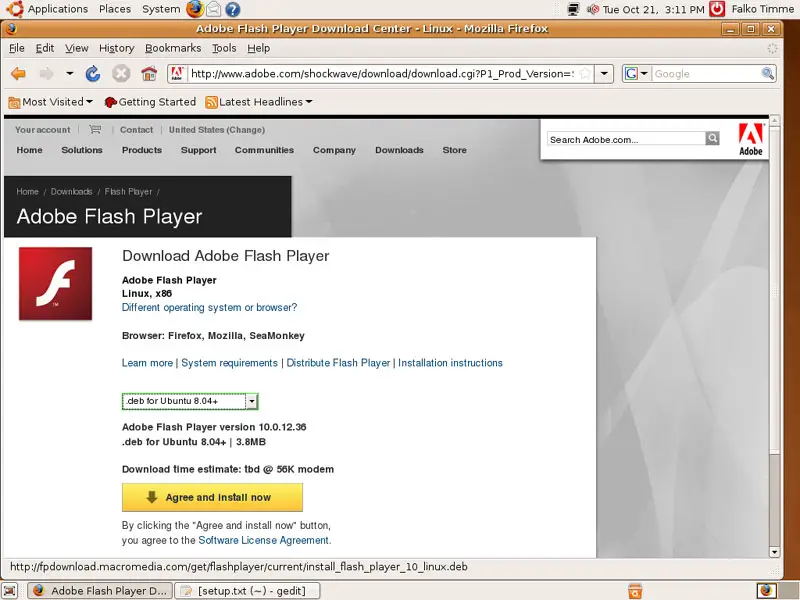Screen dimensions: 800x600
Task: Open the File menu
Action: point(17,48)
